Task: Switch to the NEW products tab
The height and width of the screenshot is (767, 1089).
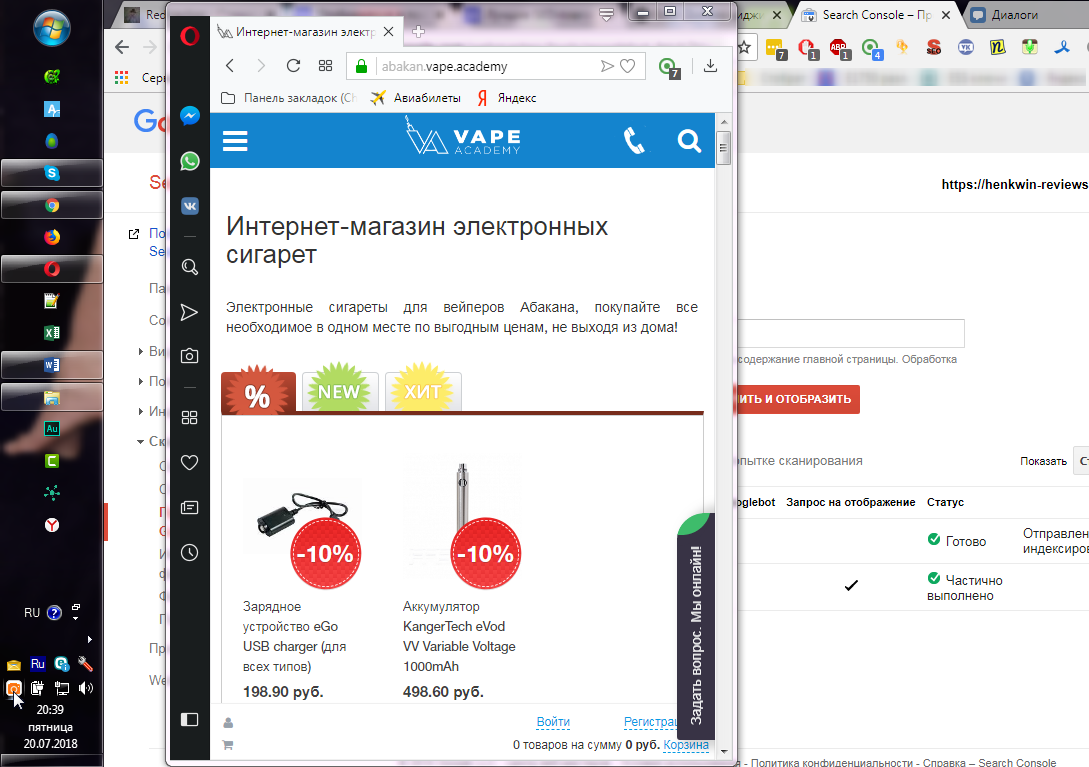Action: click(340, 391)
